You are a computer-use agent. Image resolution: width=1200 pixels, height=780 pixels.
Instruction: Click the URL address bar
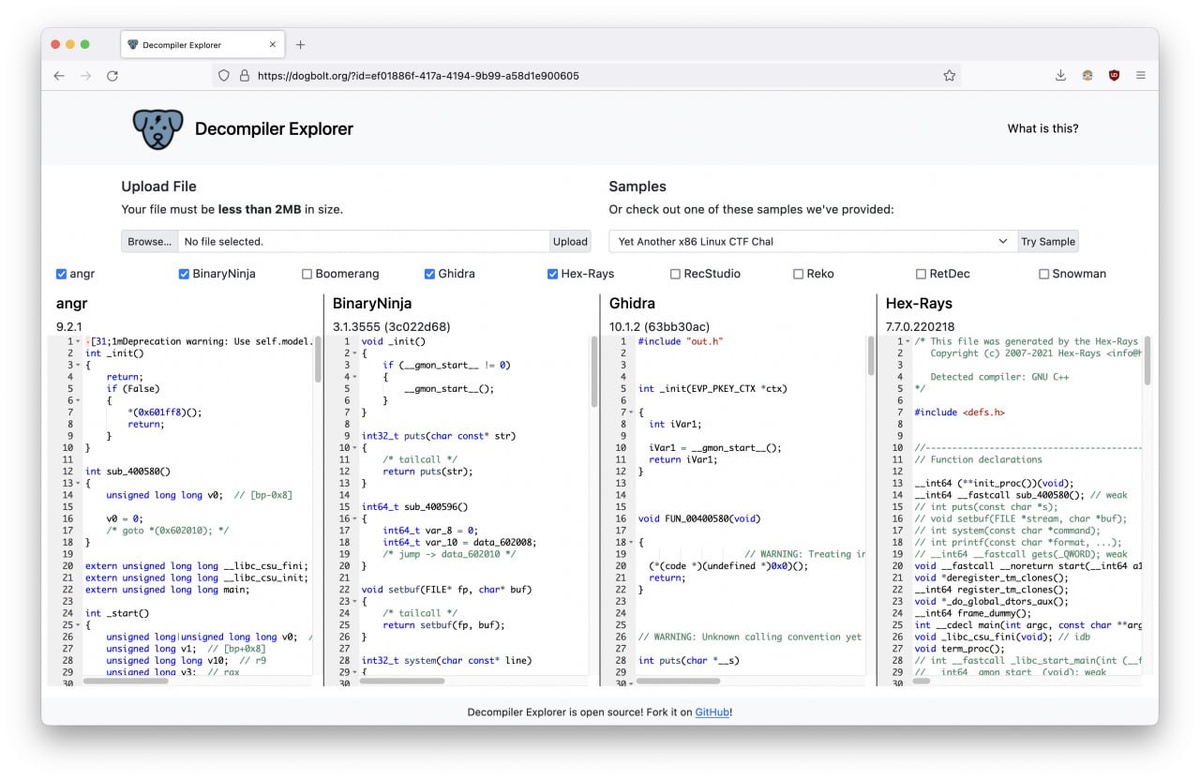point(585,76)
